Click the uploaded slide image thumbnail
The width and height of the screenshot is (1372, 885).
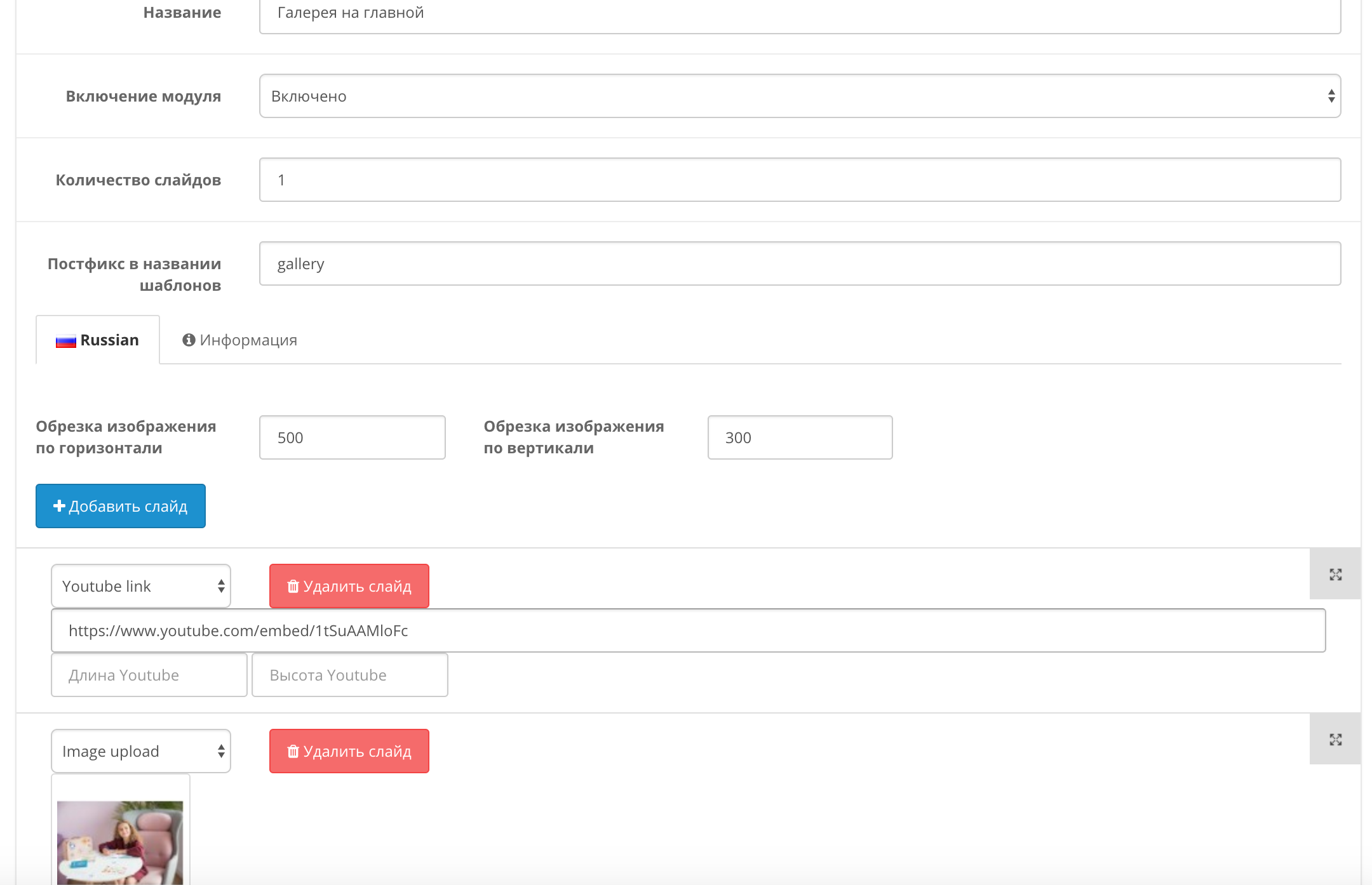click(x=120, y=841)
